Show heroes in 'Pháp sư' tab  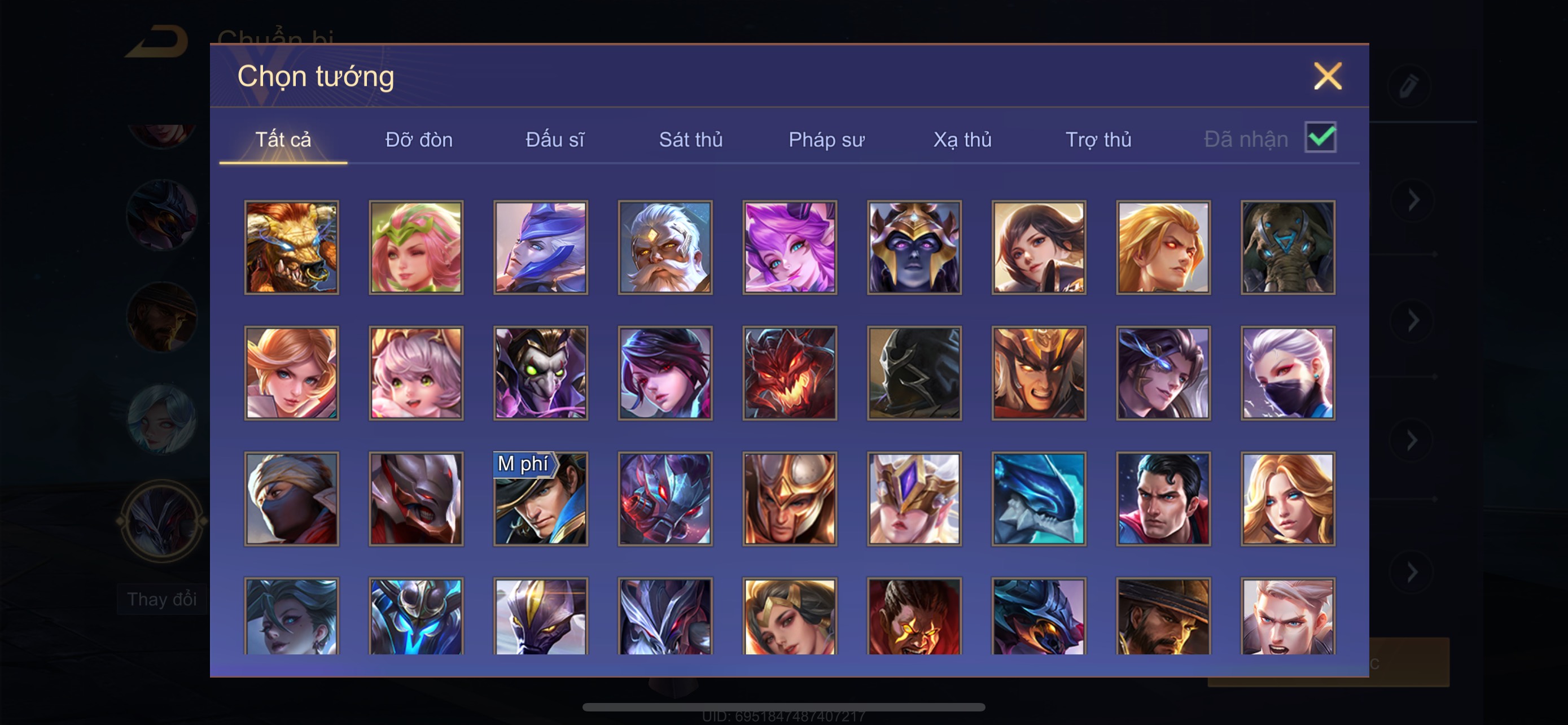[826, 139]
